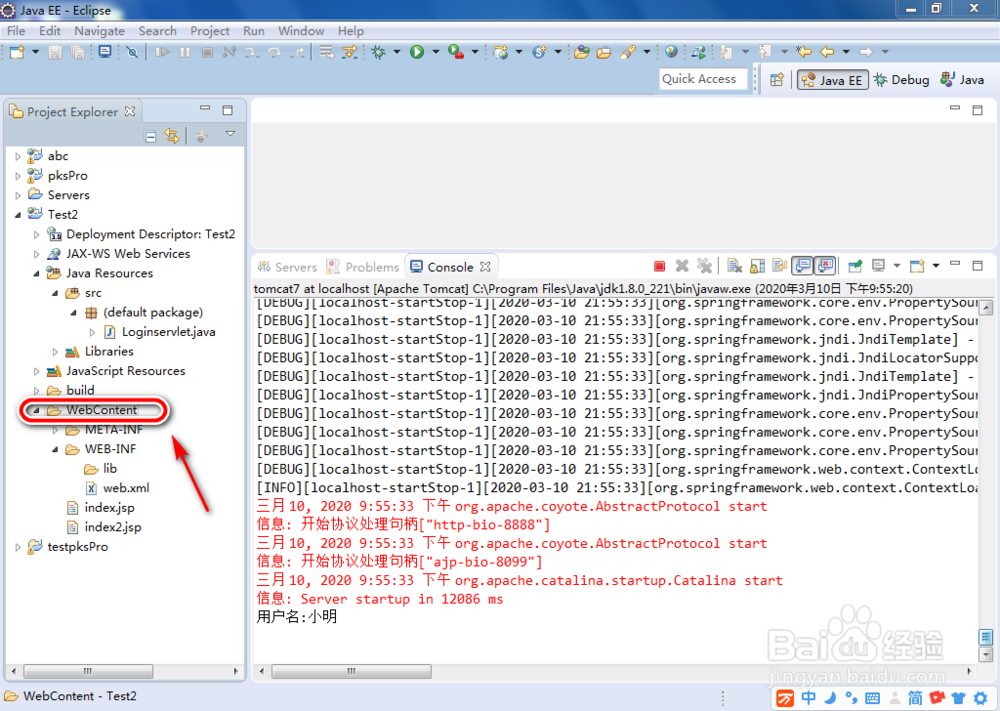Toggle Scroll Lock in the Console
1000x711 pixels.
(758, 266)
